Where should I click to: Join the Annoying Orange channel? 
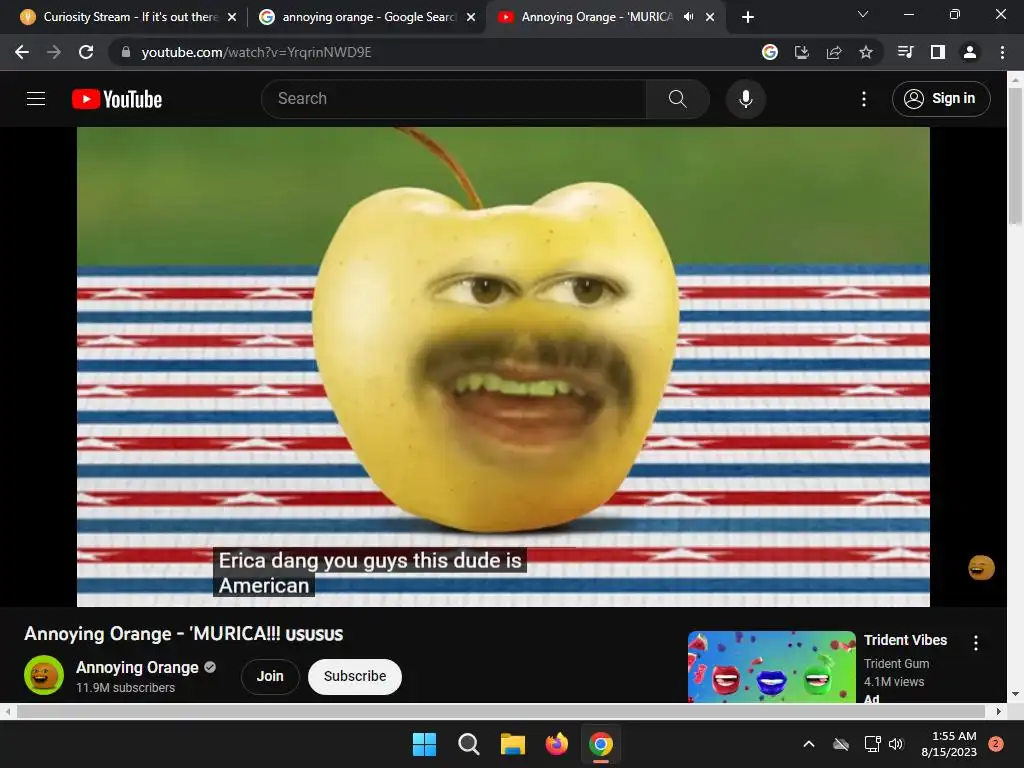click(270, 677)
